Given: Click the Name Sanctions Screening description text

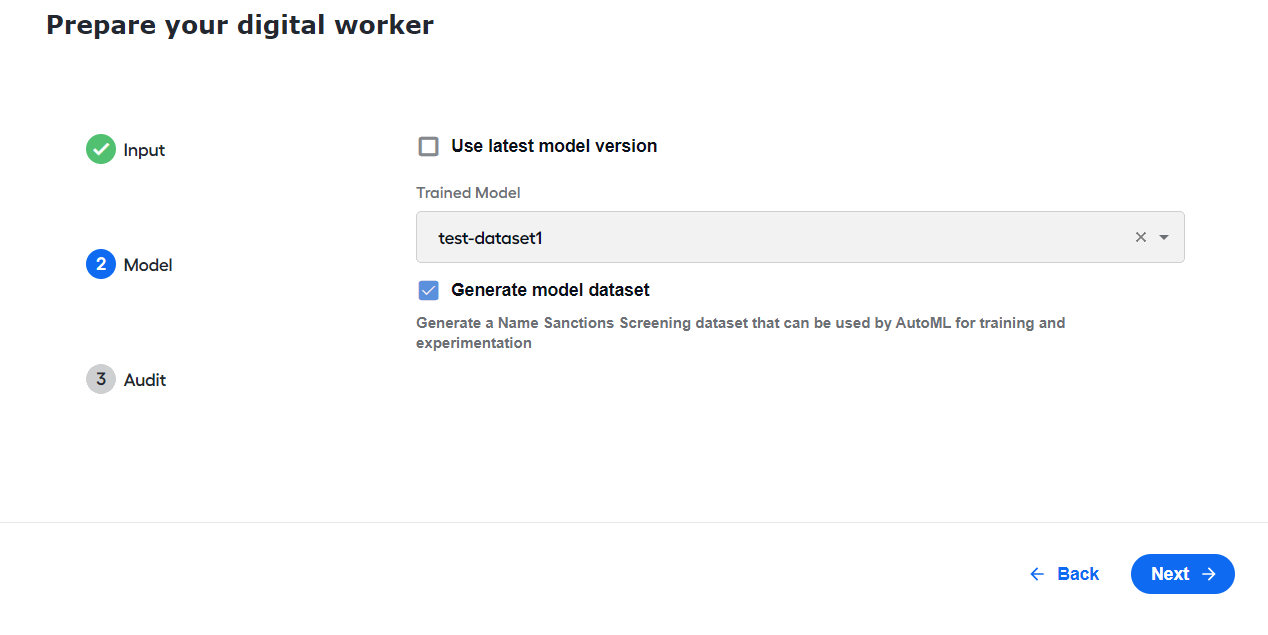Looking at the screenshot, I should coord(741,333).
